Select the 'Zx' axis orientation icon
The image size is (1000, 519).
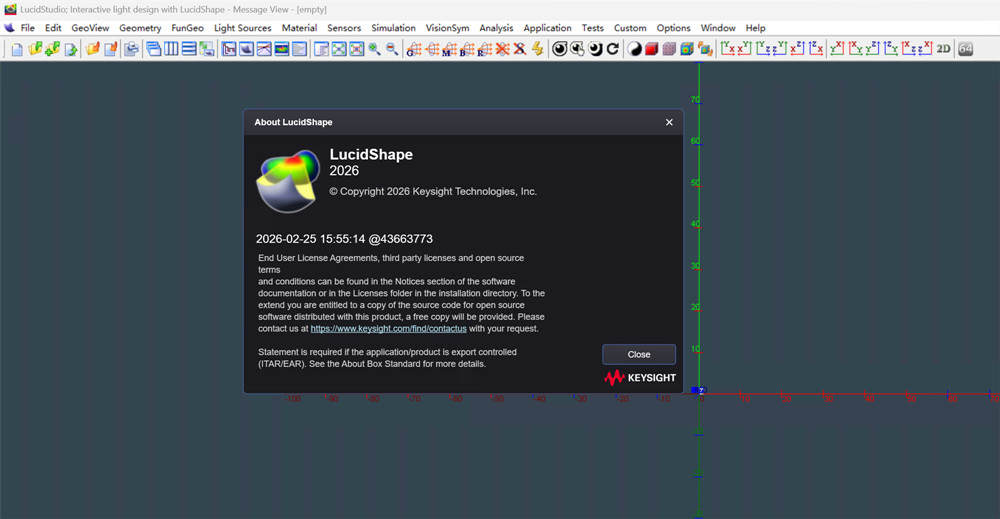[x=816, y=48]
